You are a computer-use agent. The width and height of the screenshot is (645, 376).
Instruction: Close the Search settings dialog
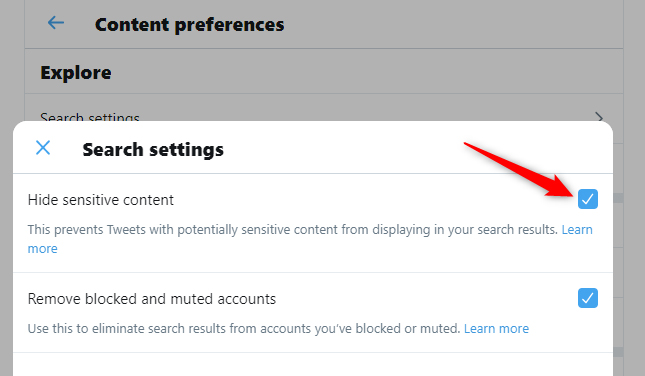(43, 147)
